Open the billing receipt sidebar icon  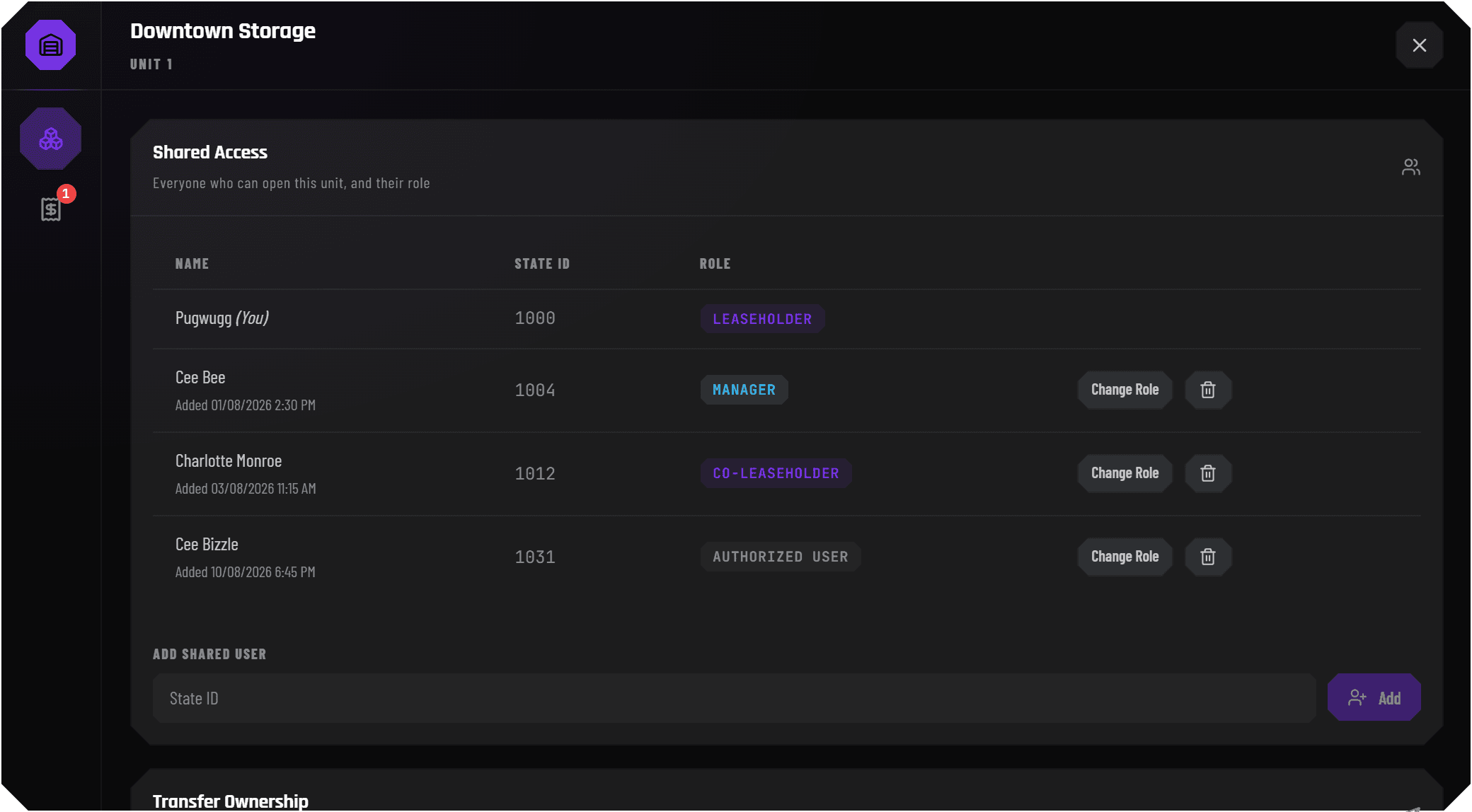pyautogui.click(x=50, y=209)
